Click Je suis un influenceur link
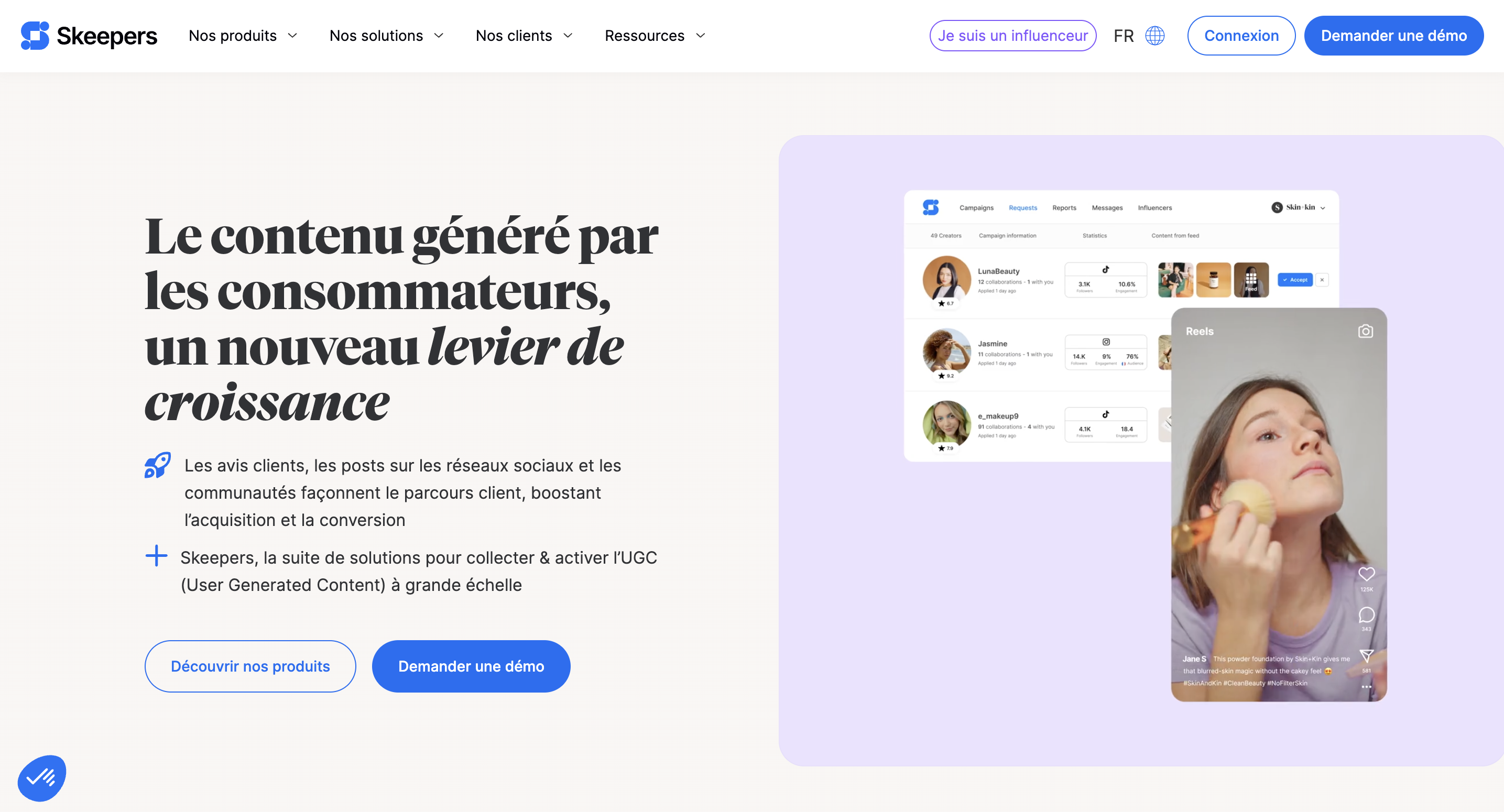Image resolution: width=1504 pixels, height=812 pixels. [x=1012, y=36]
